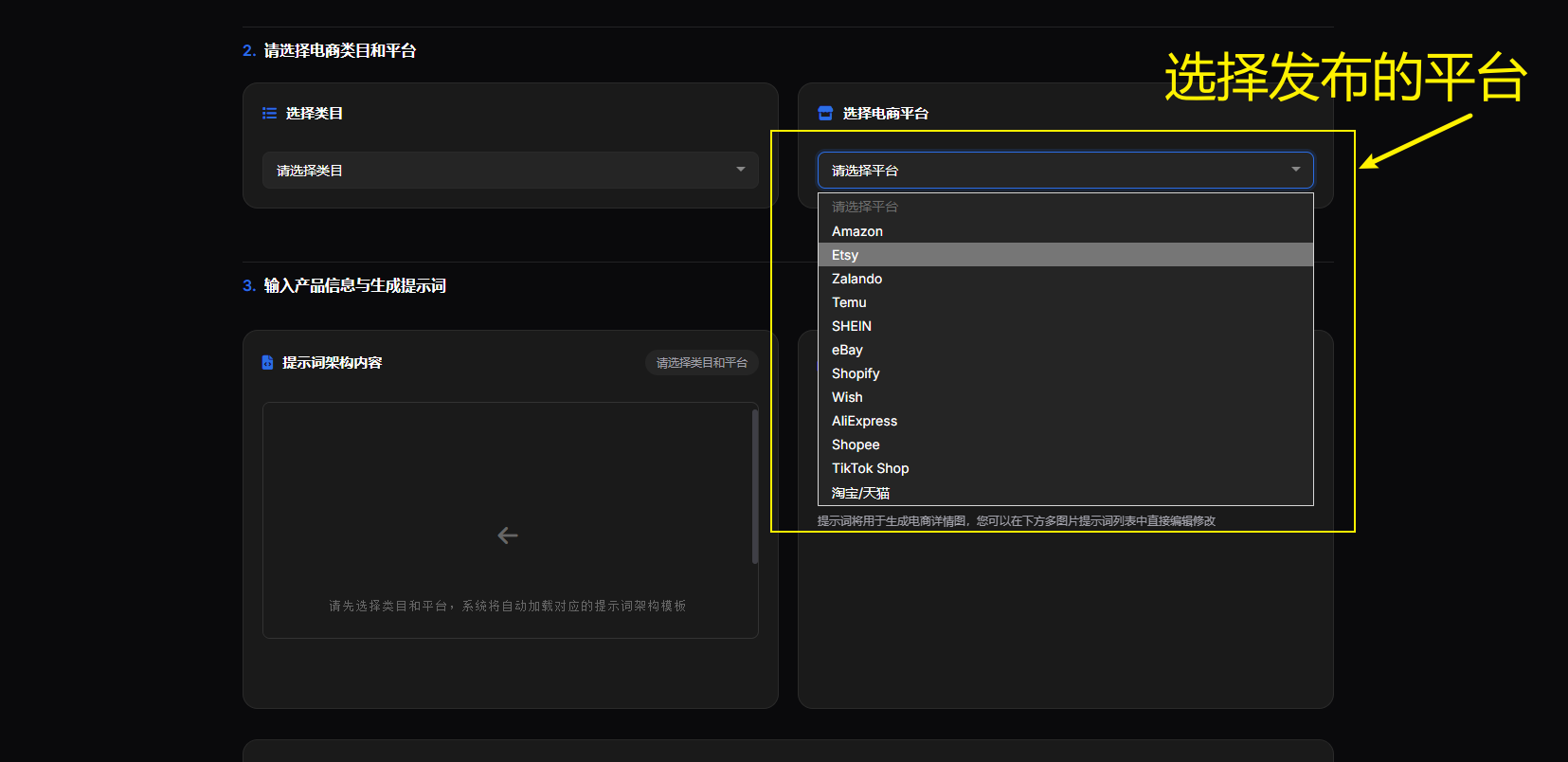1568x762 pixels.
Task: Pick Shopify from the platform options
Action: coord(1065,373)
